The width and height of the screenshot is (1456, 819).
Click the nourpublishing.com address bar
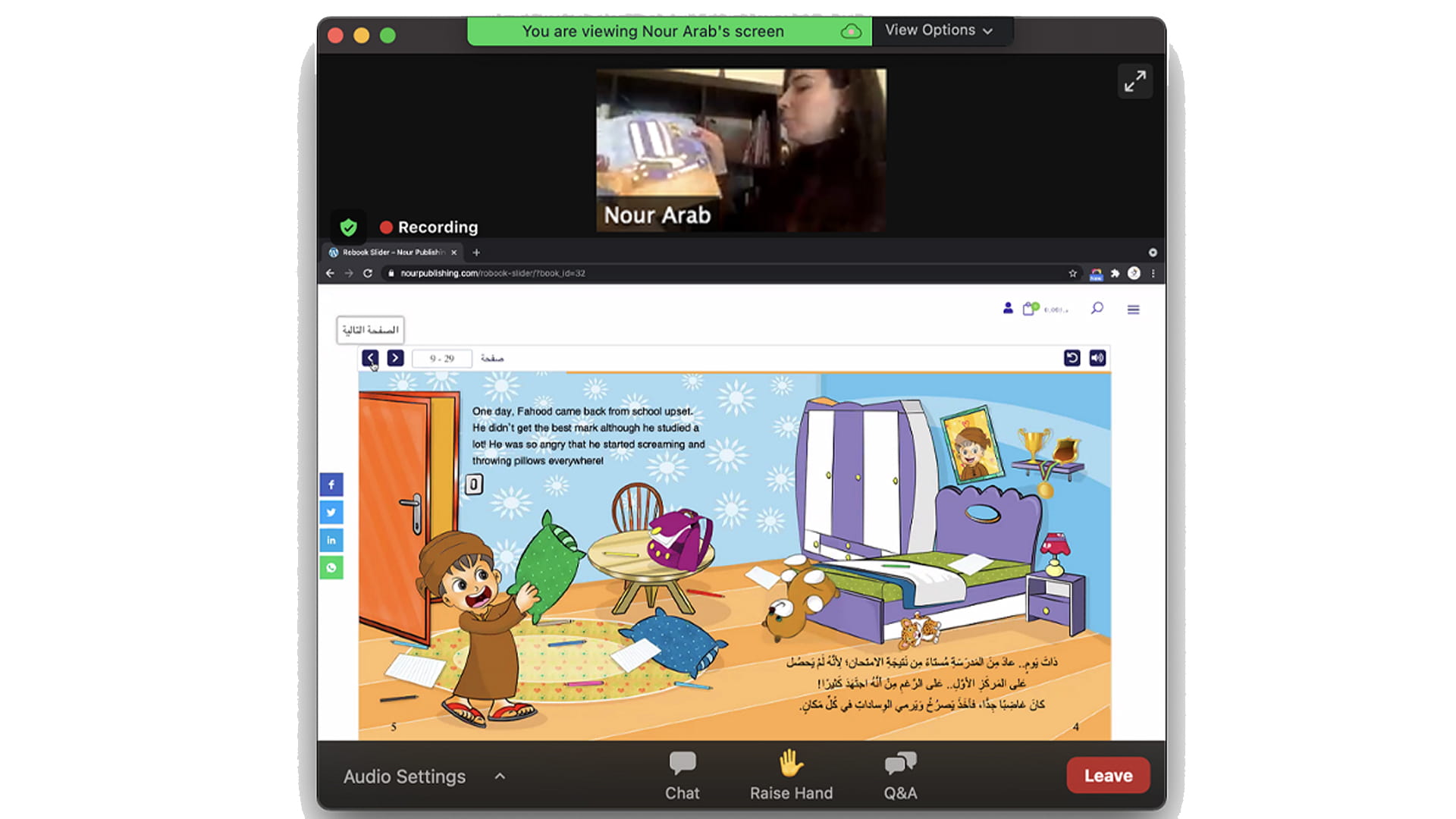click(x=728, y=273)
